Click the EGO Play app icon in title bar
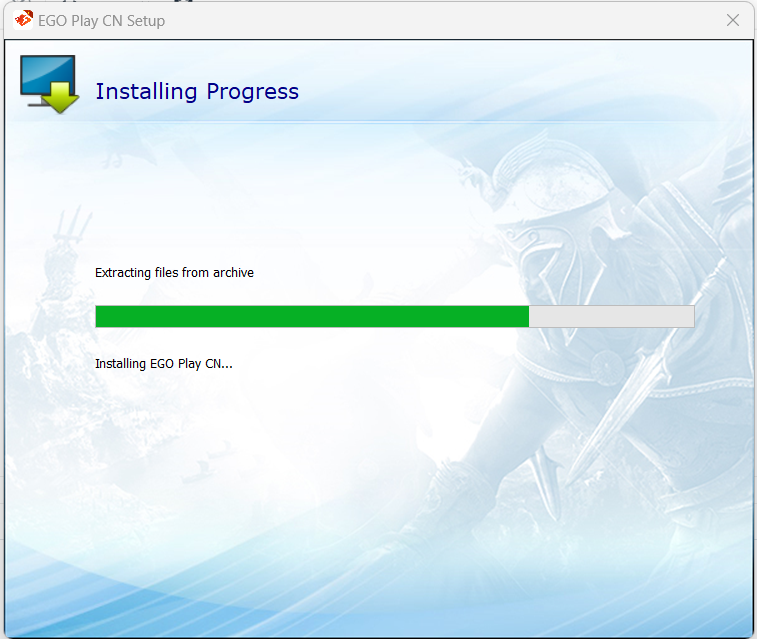This screenshot has height=639, width=757. tap(23, 20)
